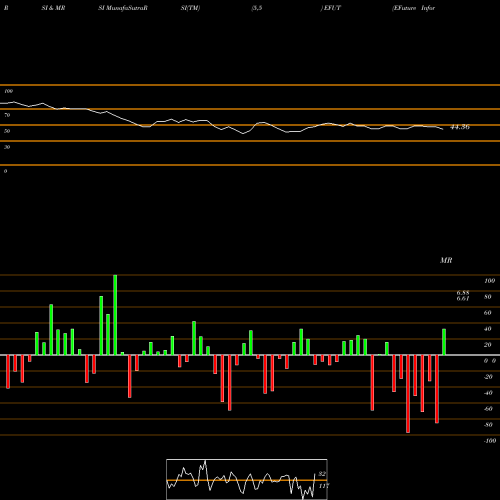Image resolution: width=500 pixels, height=500 pixels.
Task: Click the 70 level label on RSI axis
Action: tap(7, 115)
